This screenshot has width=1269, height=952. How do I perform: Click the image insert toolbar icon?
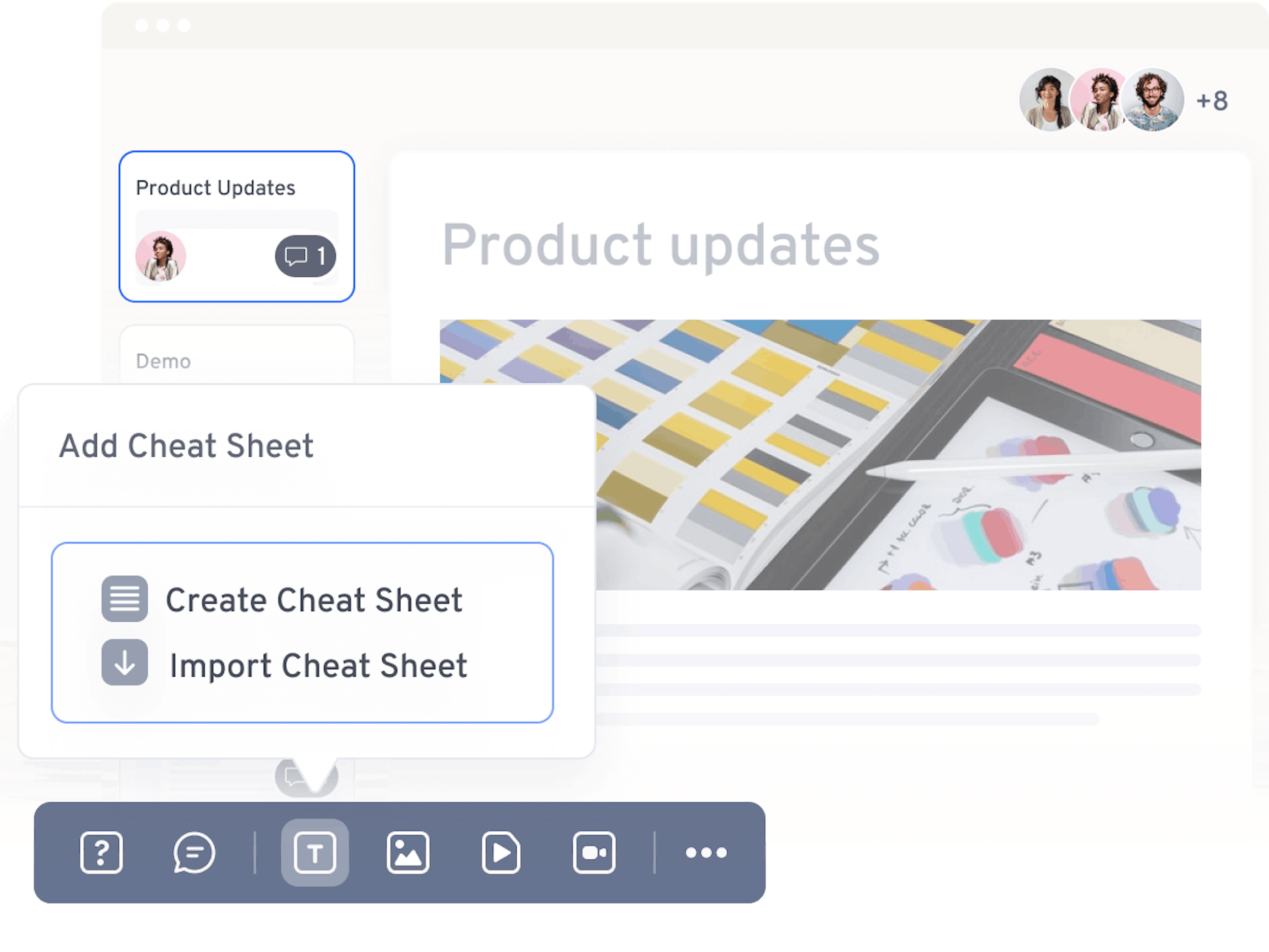tap(408, 852)
